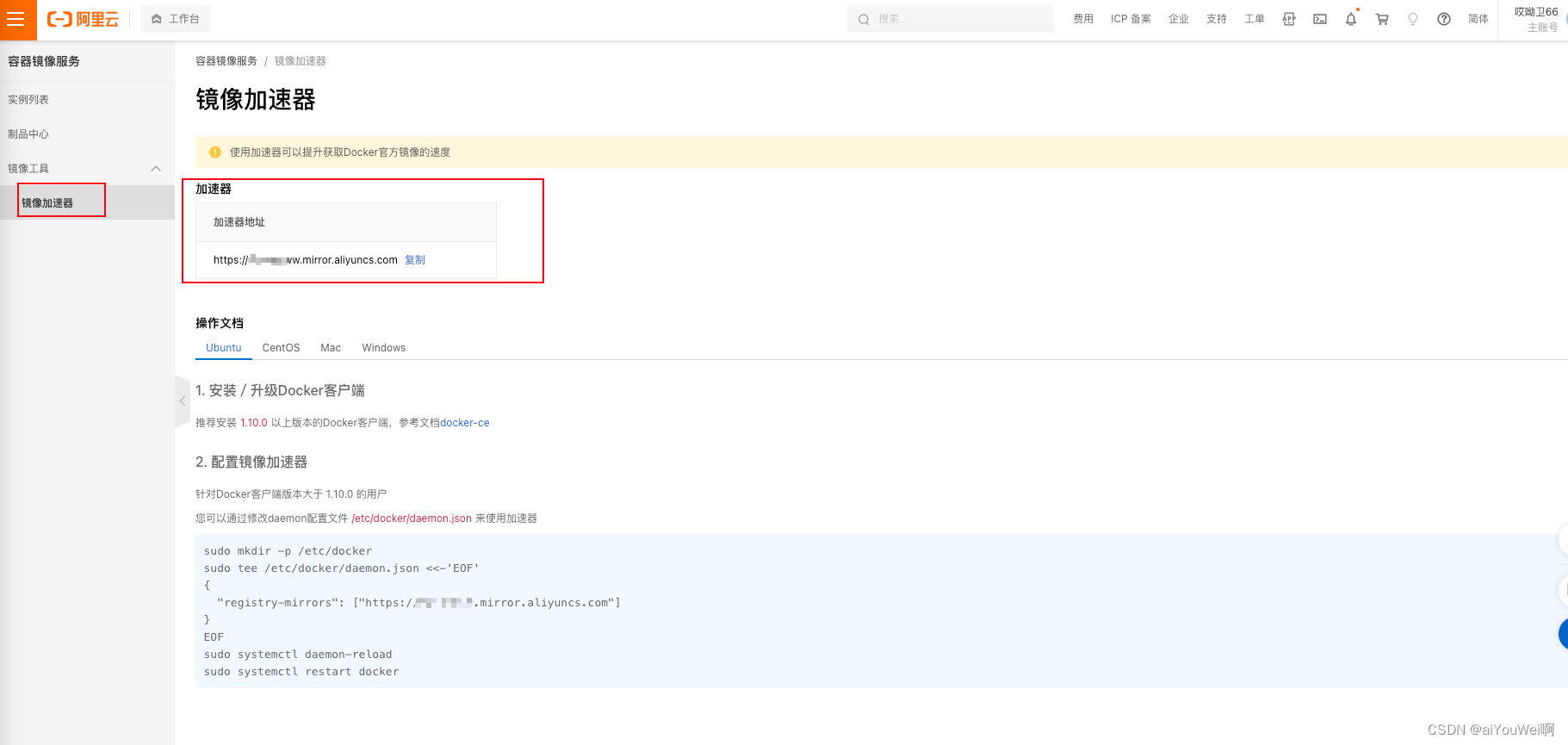Open the help question mark icon

click(x=1444, y=19)
